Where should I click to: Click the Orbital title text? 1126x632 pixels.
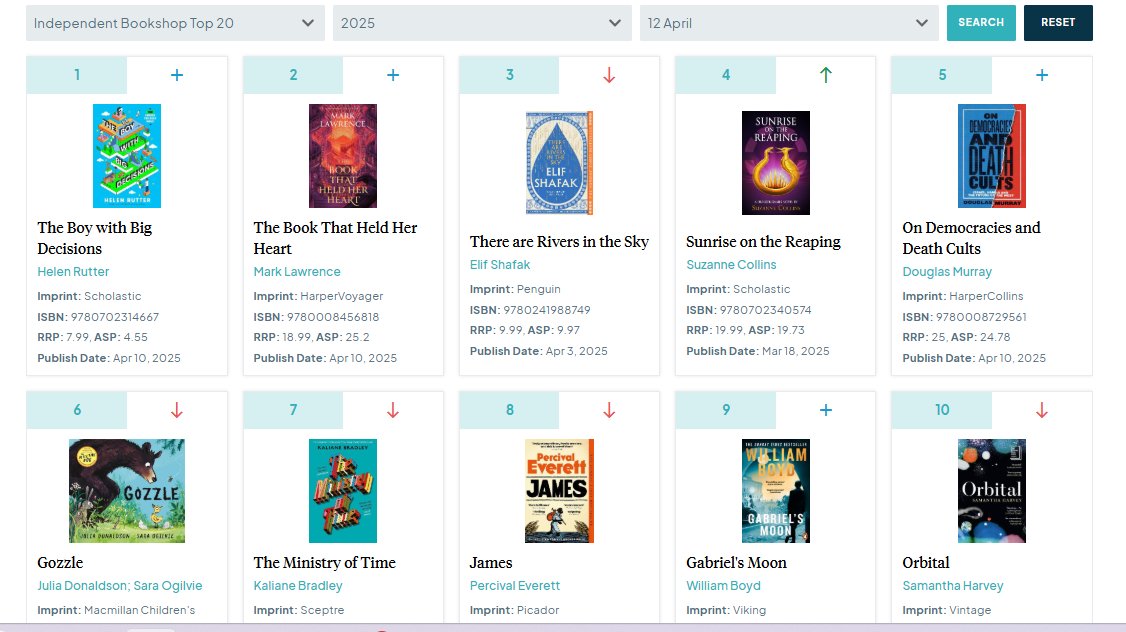[x=926, y=562]
